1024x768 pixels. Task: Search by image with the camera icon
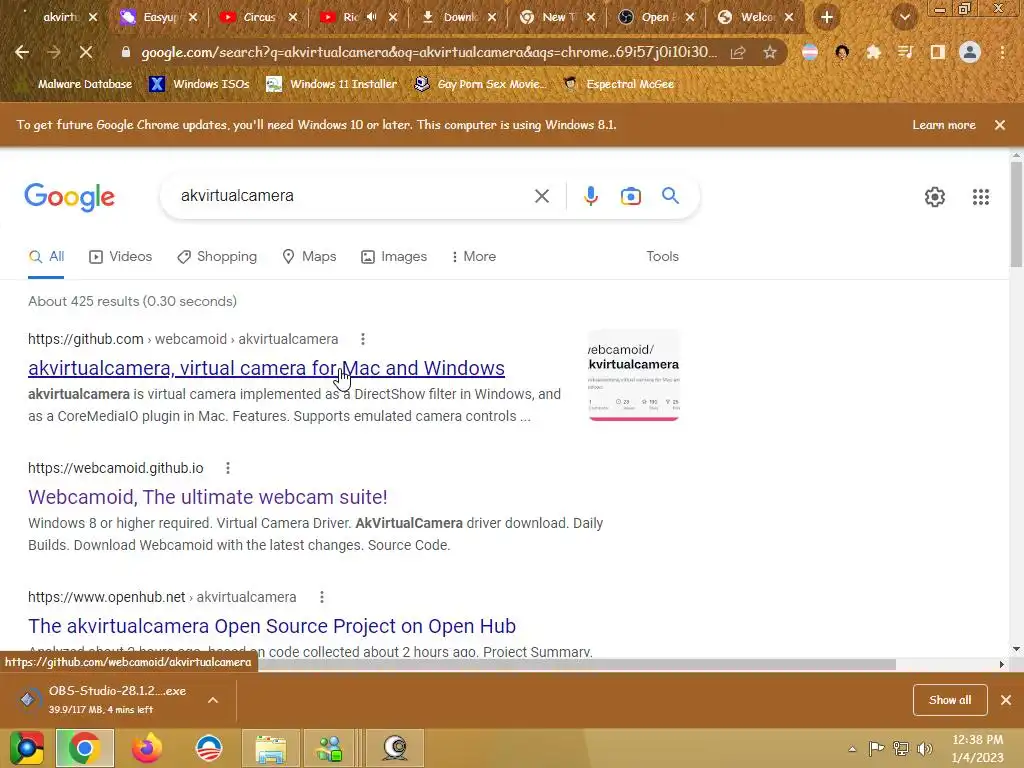coord(630,196)
